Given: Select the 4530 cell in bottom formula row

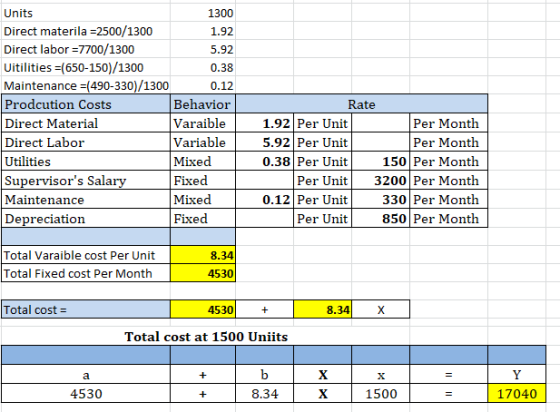Looking at the screenshot, I should pyautogui.click(x=86, y=393).
